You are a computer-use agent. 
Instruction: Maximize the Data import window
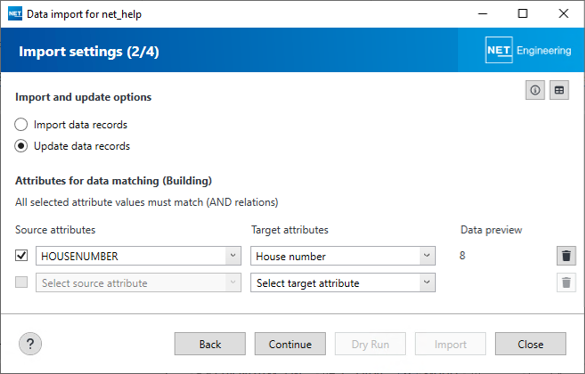click(523, 14)
